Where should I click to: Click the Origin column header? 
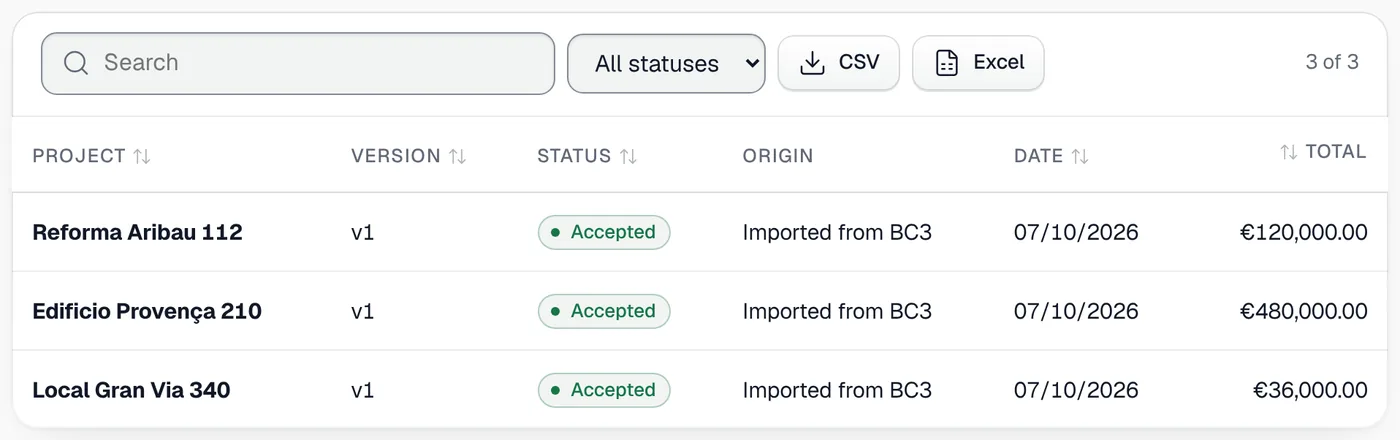tap(778, 156)
